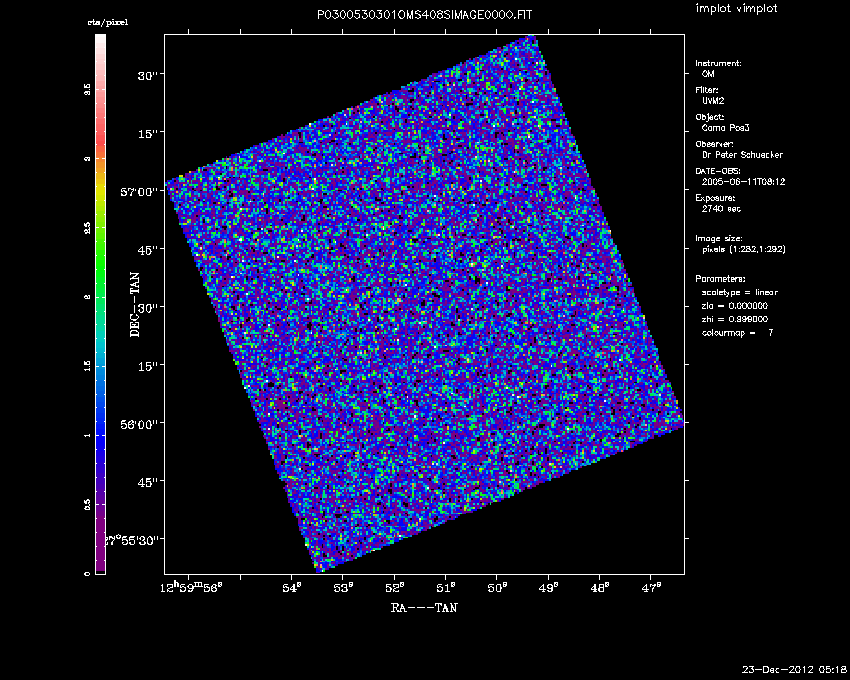This screenshot has height=680, width=850.
Task: Click the object name 'Coma Pos3'
Action: click(725, 128)
